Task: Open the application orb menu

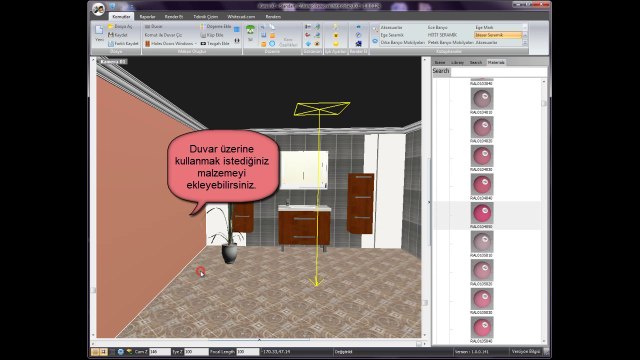Action: click(98, 9)
